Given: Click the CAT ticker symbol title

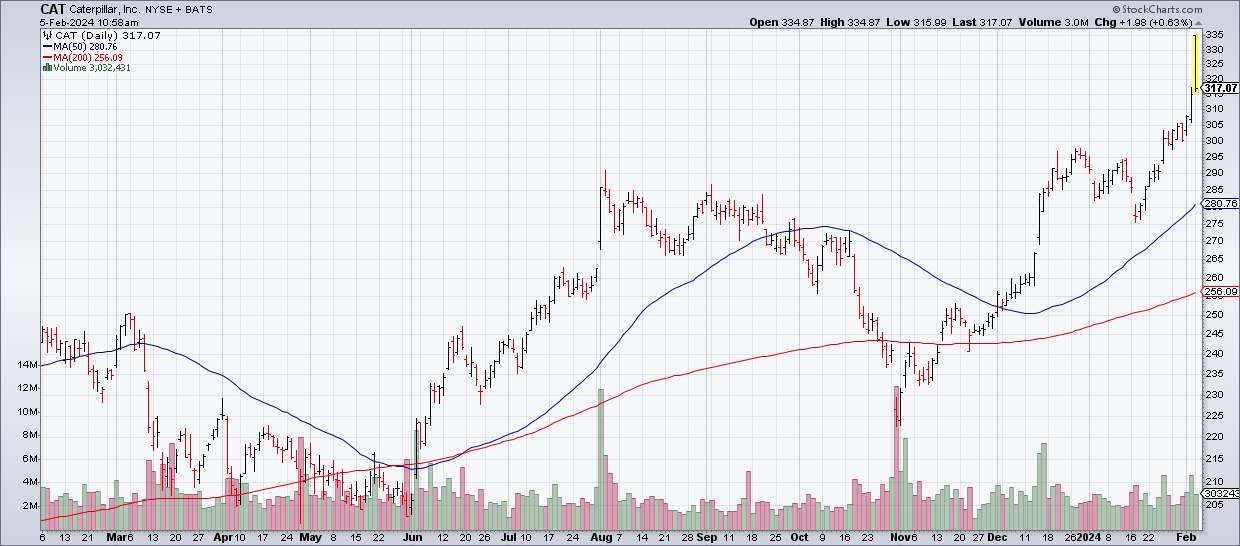Looking at the screenshot, I should coord(53,9).
